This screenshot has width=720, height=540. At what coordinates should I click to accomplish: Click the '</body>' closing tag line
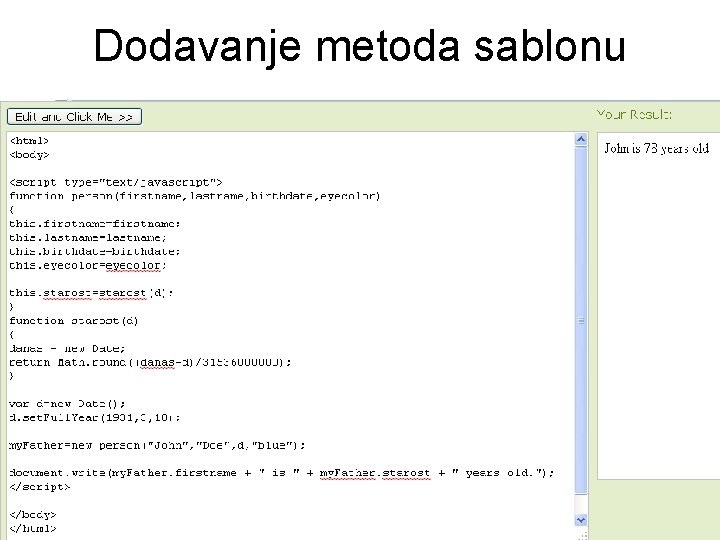[33, 515]
